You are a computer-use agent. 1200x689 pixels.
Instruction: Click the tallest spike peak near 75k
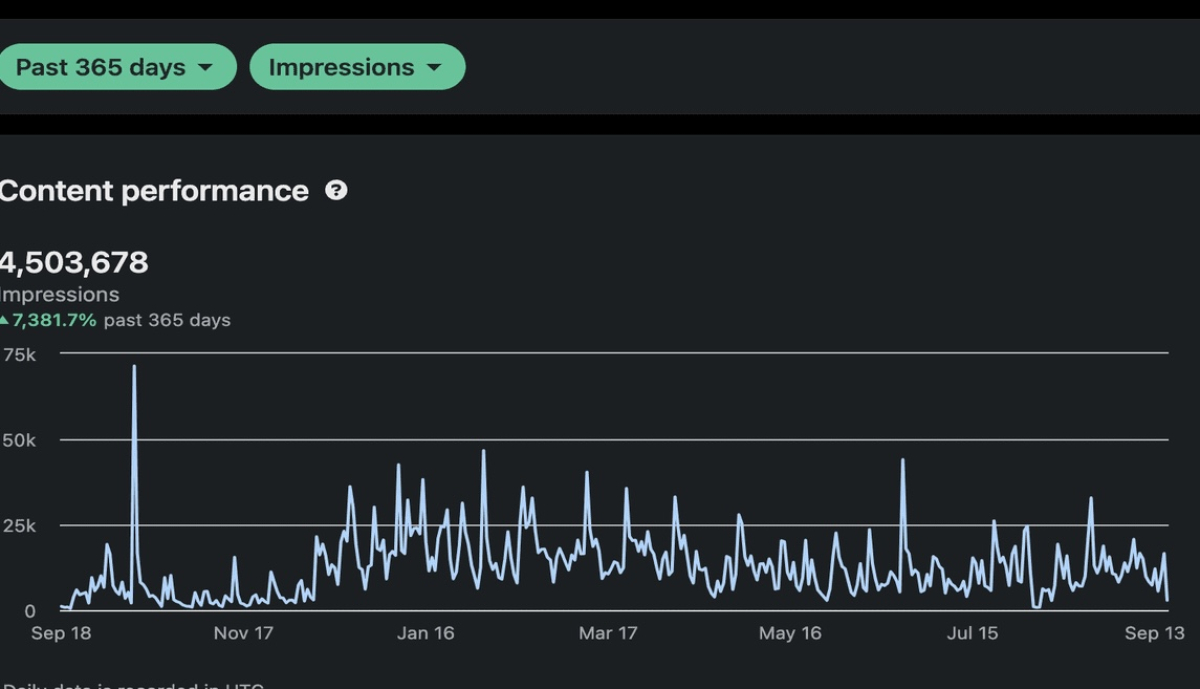134,368
